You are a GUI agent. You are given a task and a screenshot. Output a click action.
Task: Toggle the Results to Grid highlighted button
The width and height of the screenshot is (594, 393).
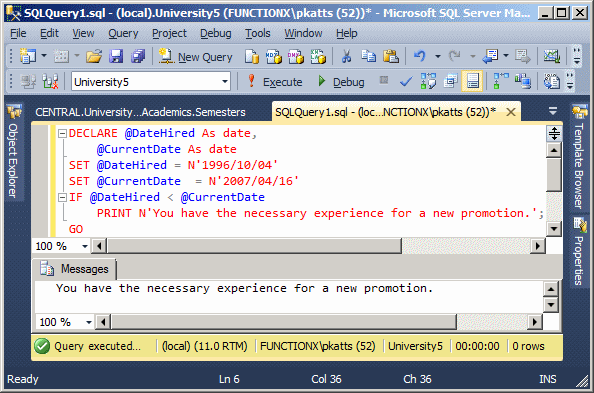(472, 81)
